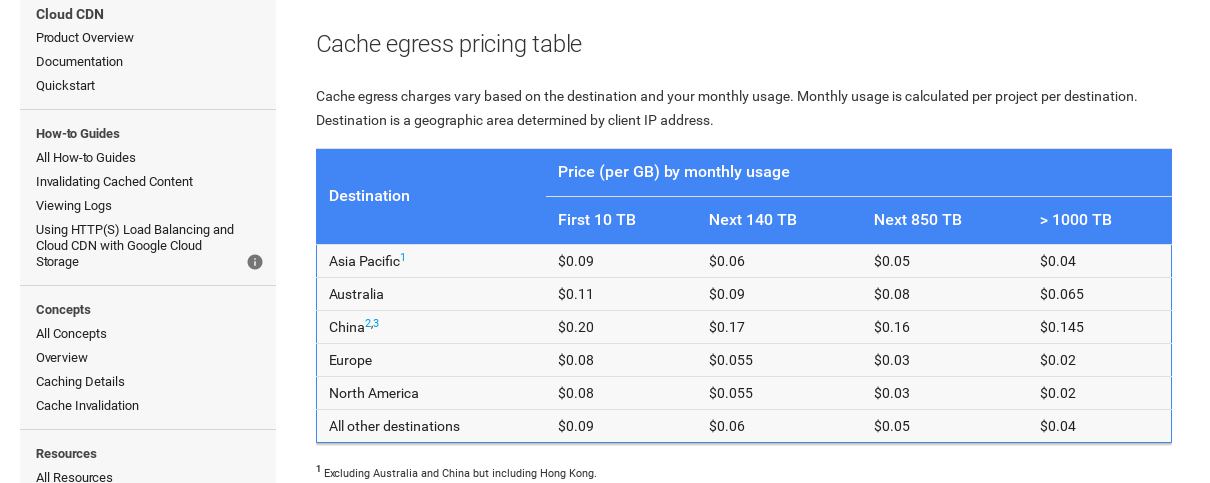Open the Product Overview link
Viewport: 1210px width, 483px height.
point(85,38)
